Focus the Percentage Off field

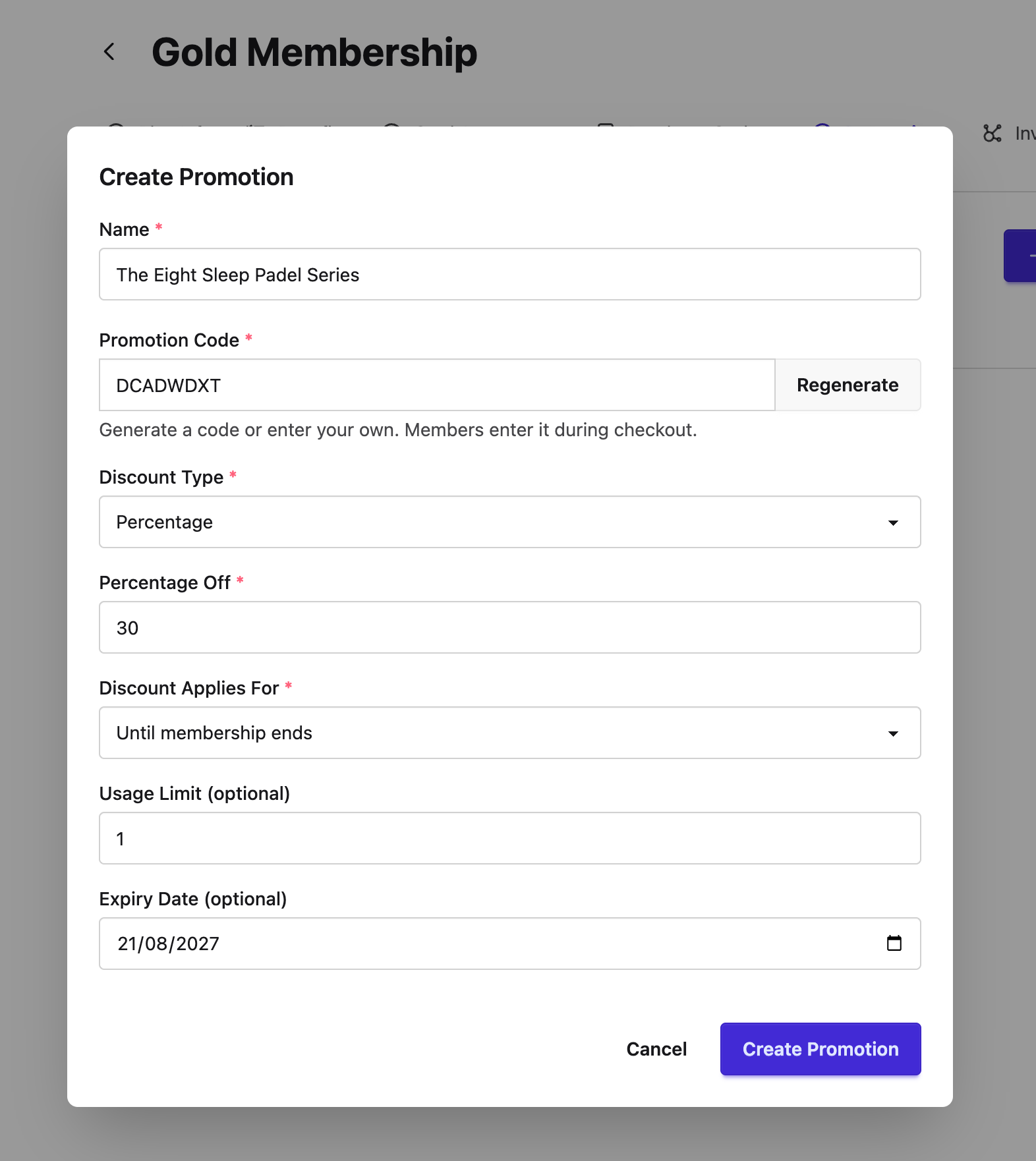coord(509,627)
